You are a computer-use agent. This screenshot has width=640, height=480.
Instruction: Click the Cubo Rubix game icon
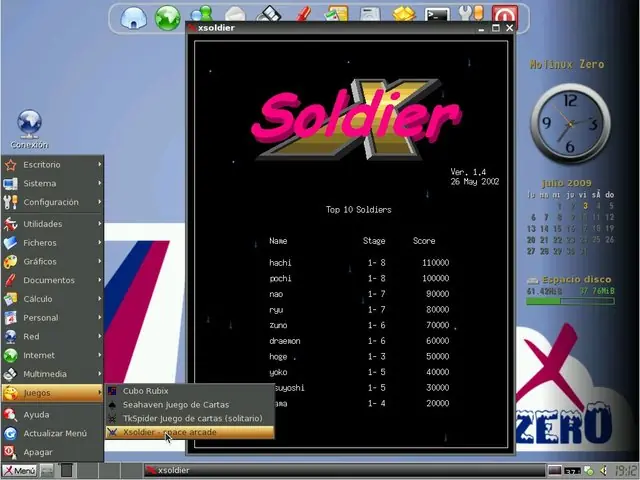point(112,391)
